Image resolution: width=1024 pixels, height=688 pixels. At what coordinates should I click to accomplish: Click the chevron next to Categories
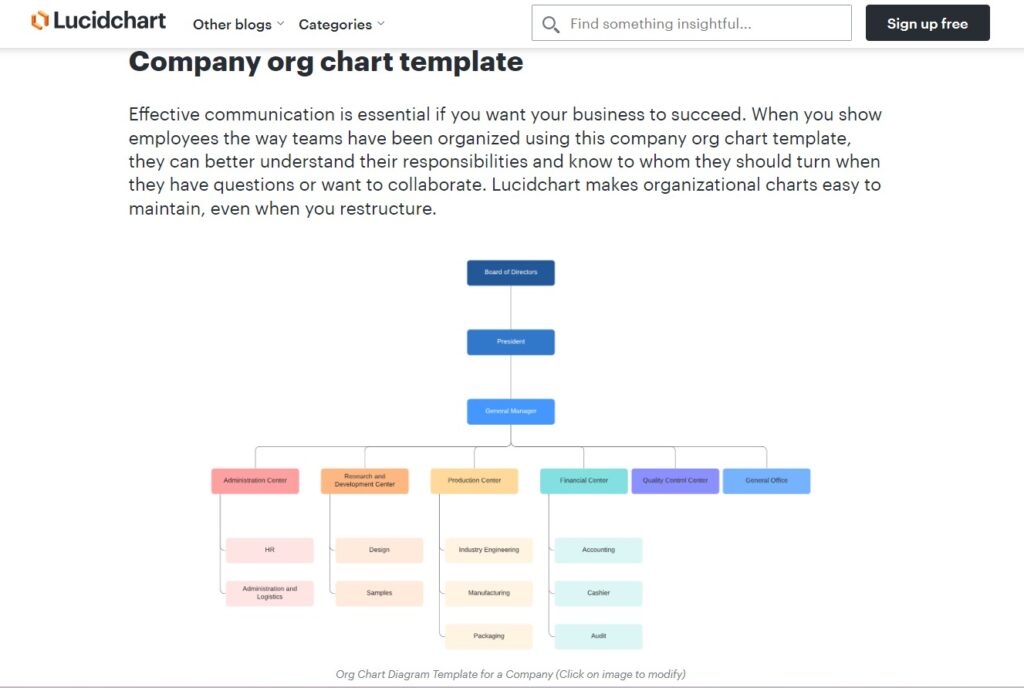[x=381, y=23]
